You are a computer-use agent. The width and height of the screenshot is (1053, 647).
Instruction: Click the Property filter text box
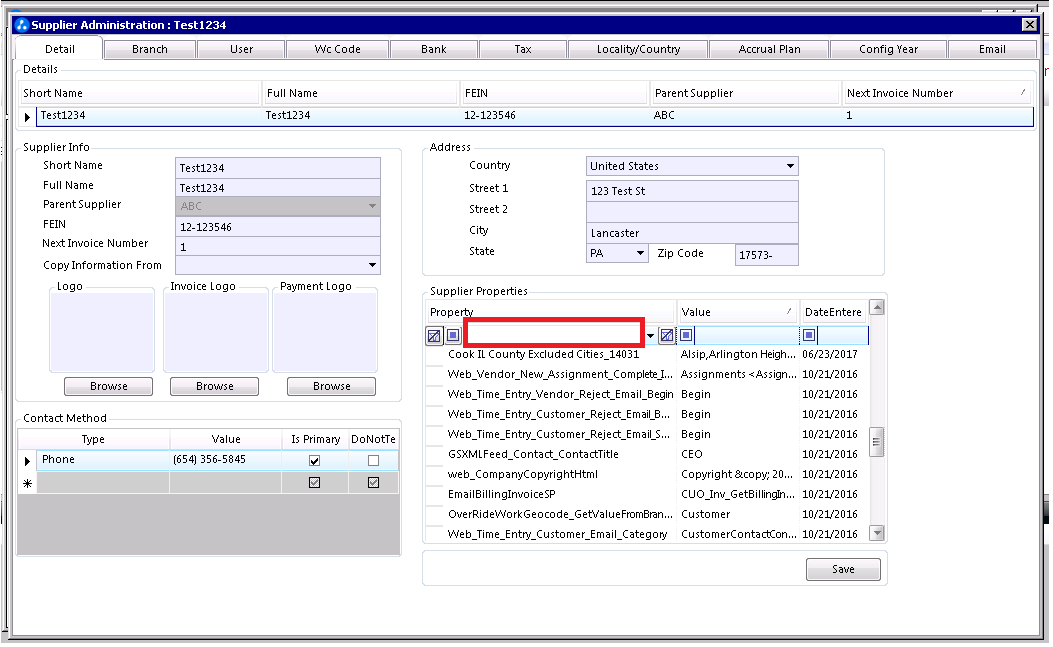(x=554, y=333)
